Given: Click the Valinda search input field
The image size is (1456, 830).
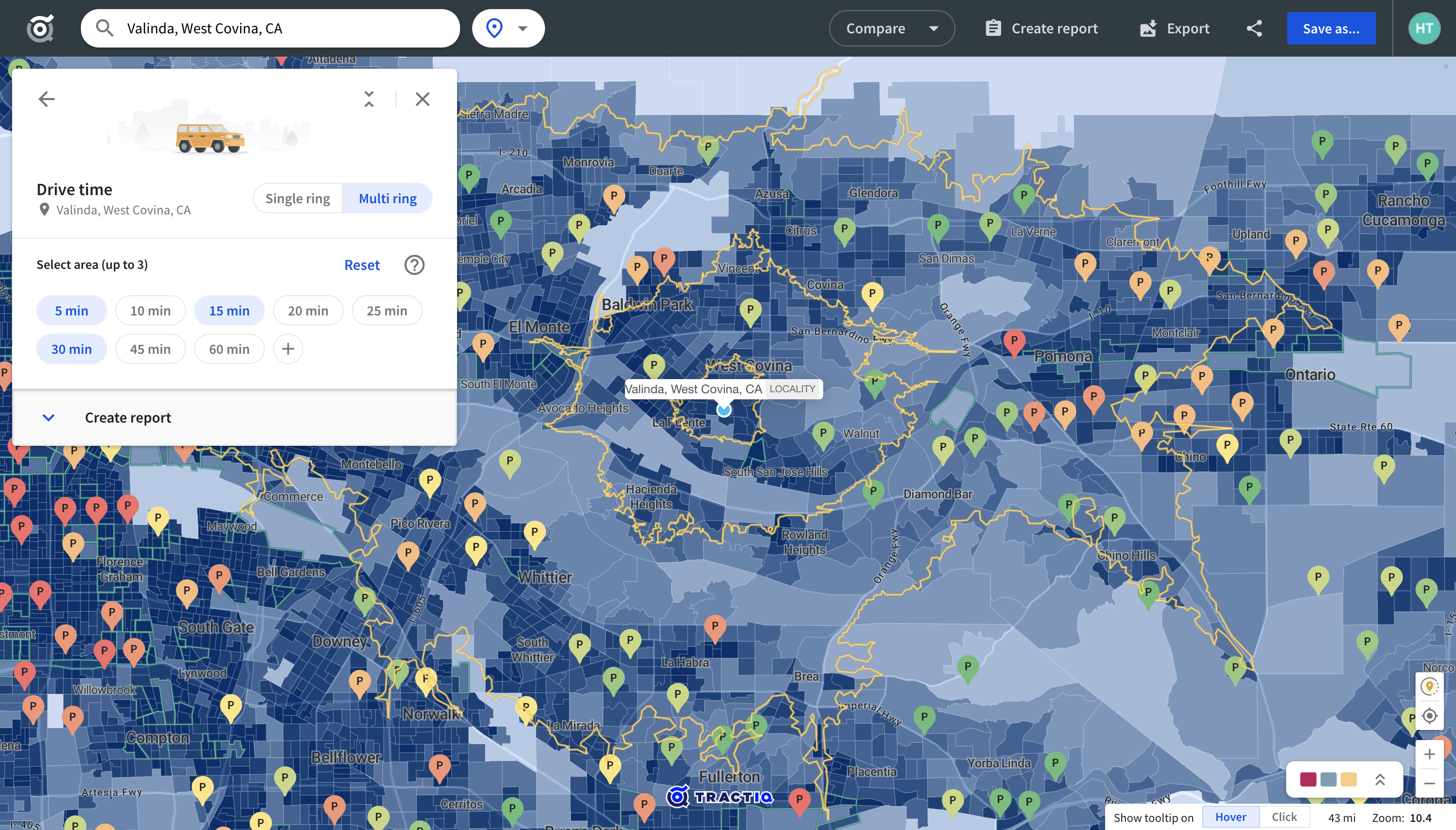Looking at the screenshot, I should pyautogui.click(x=270, y=28).
